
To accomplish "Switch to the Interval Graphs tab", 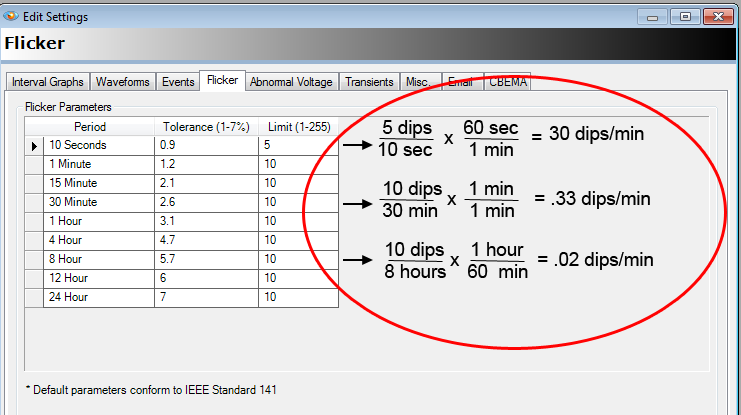I will 48,82.
